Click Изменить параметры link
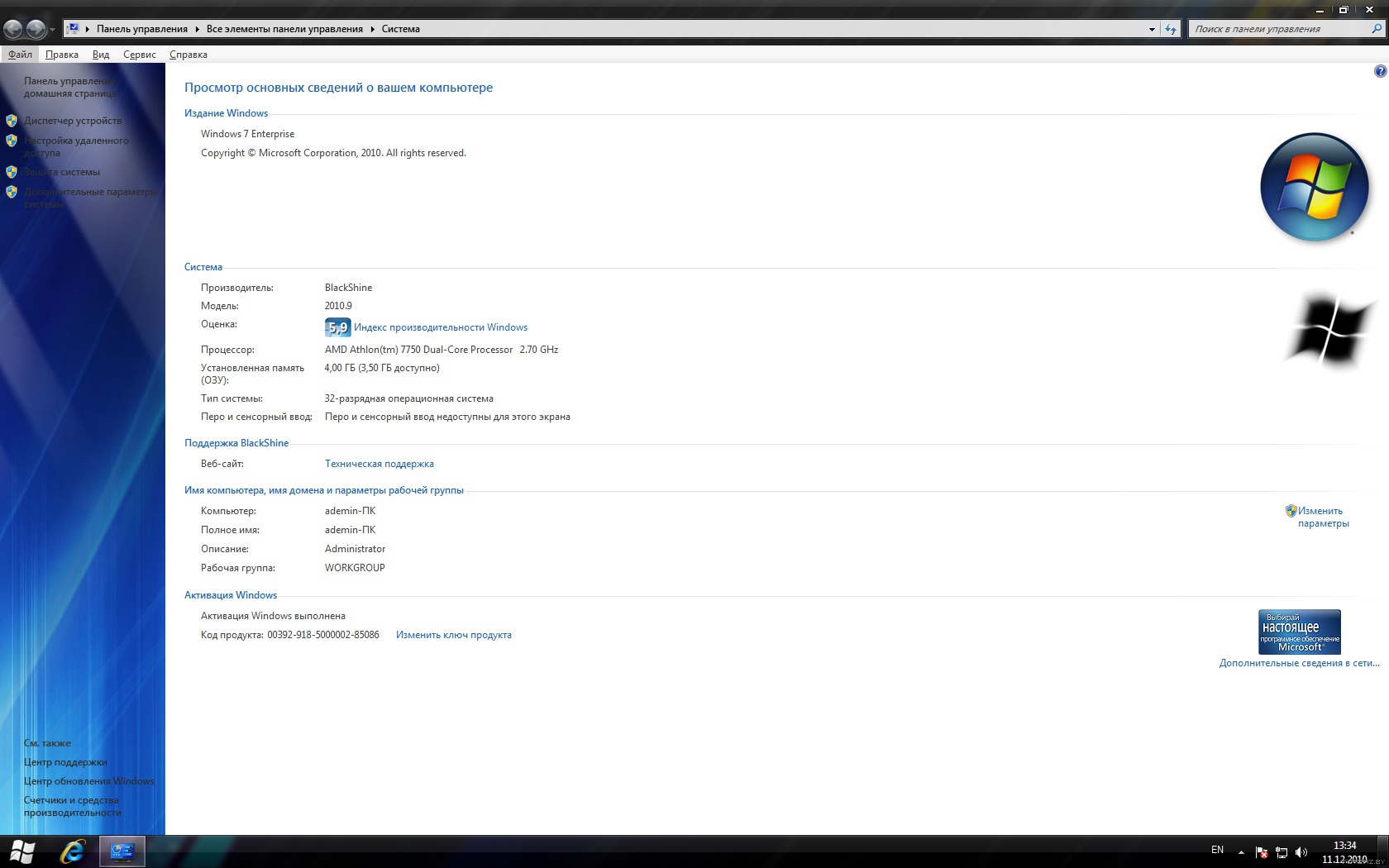The height and width of the screenshot is (868, 1389). coord(1323,517)
